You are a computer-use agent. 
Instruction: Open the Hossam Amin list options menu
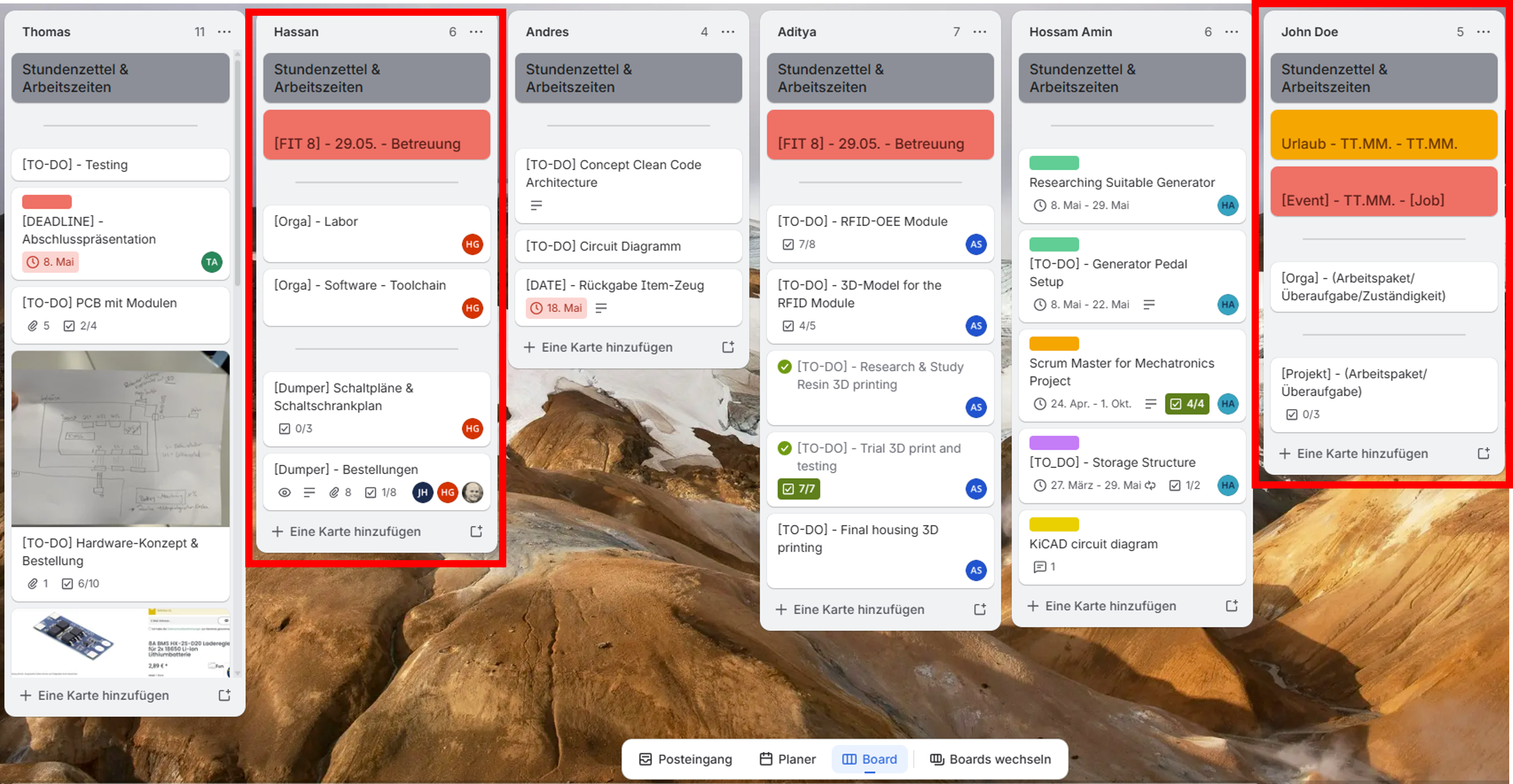[x=1232, y=32]
